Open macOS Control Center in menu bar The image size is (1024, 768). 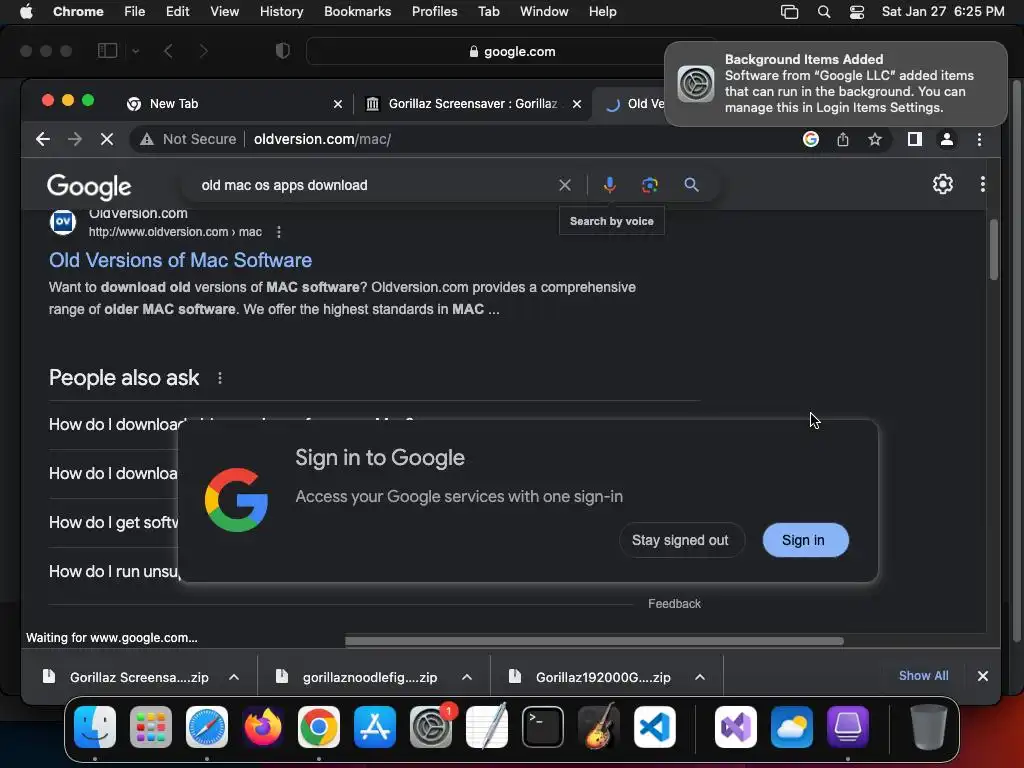coord(857,12)
